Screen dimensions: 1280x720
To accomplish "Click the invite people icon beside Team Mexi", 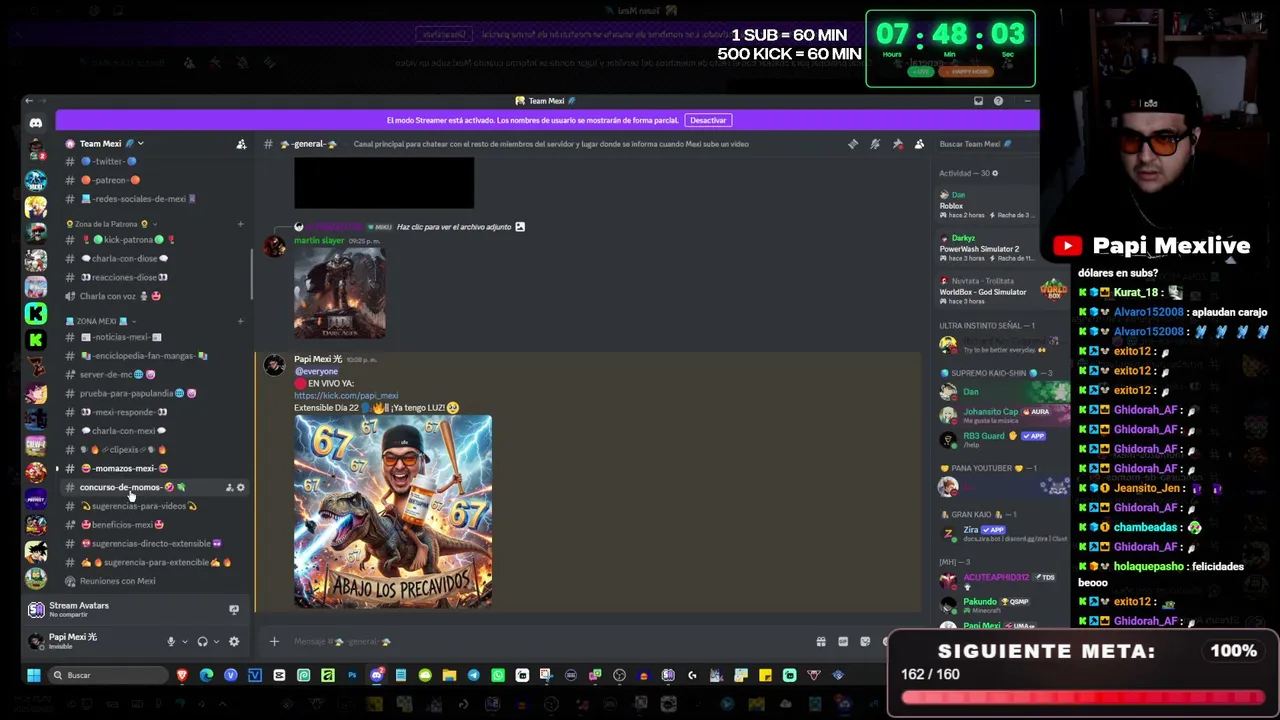I will (x=241, y=144).
